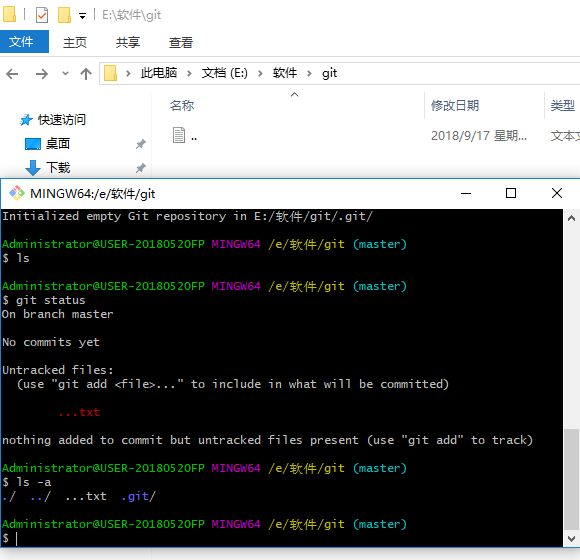Click the red ...txt untracked file text
The image size is (580, 560).
click(x=79, y=412)
